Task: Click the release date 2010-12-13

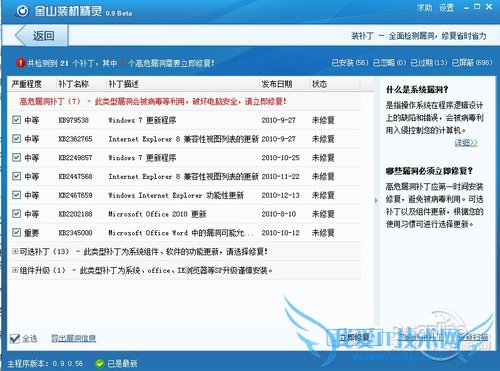Action: coord(280,195)
